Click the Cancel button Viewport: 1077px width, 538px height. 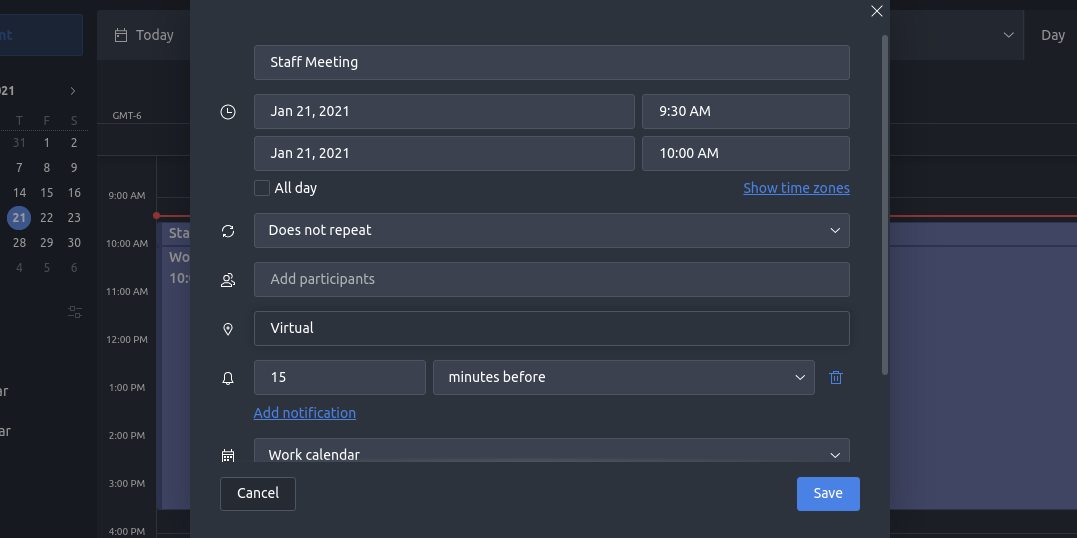tap(258, 493)
